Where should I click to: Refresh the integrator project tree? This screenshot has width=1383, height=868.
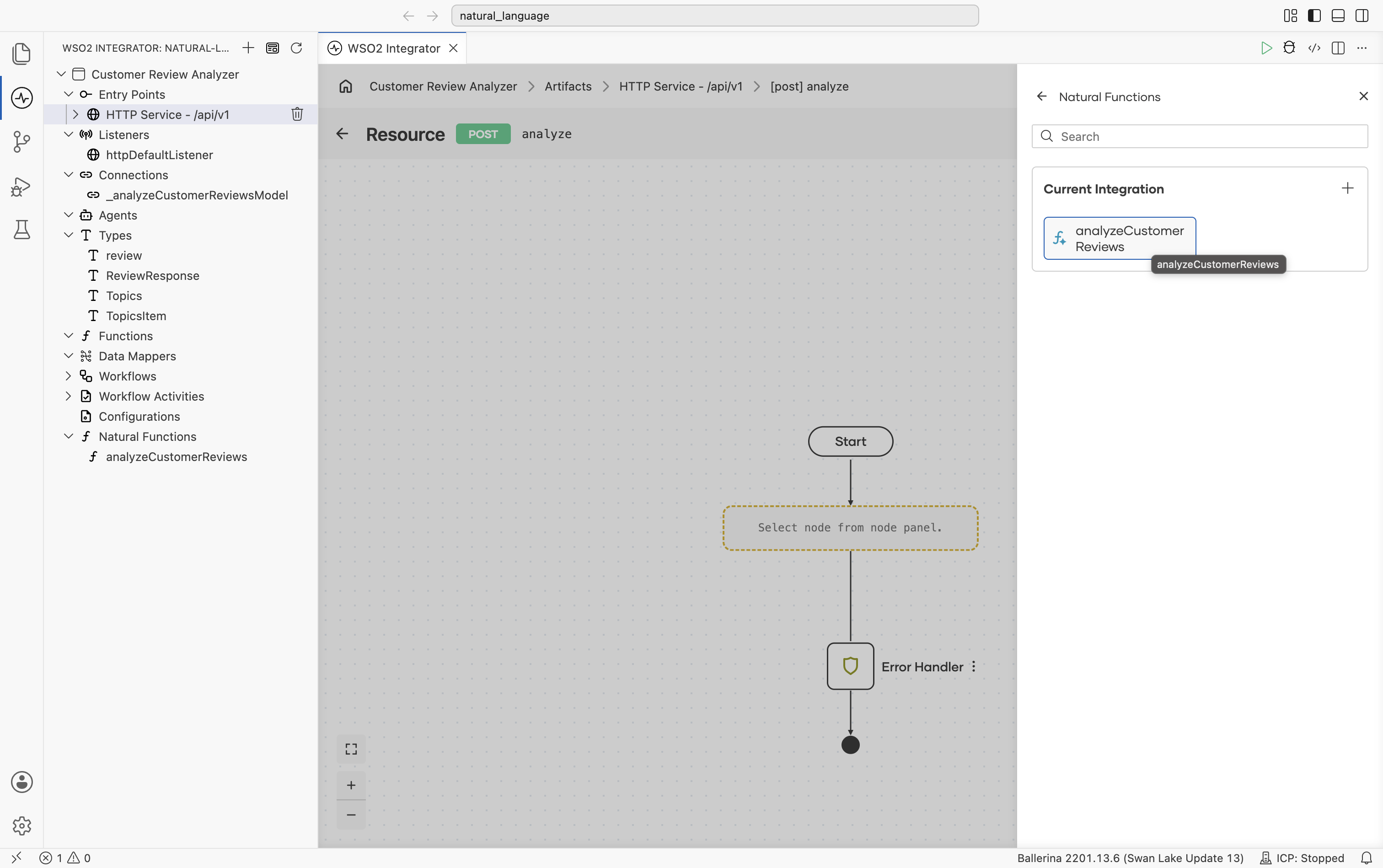coord(296,48)
